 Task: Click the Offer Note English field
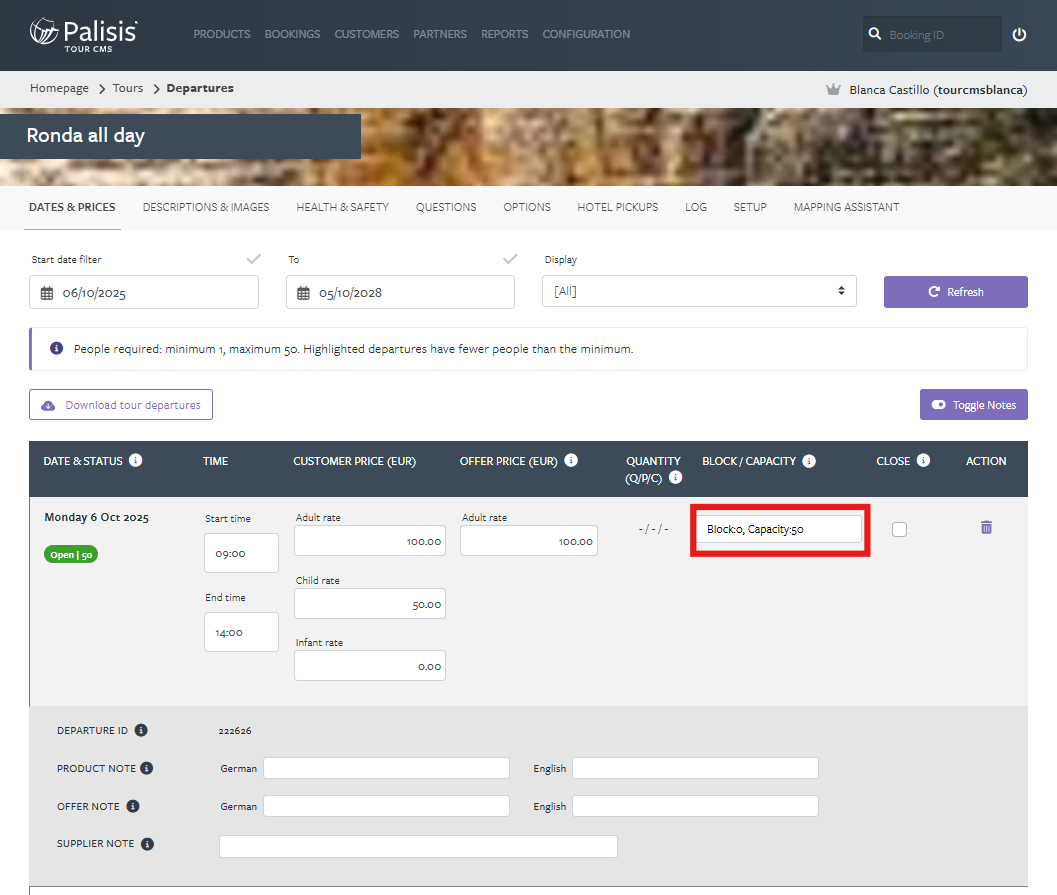(x=695, y=806)
